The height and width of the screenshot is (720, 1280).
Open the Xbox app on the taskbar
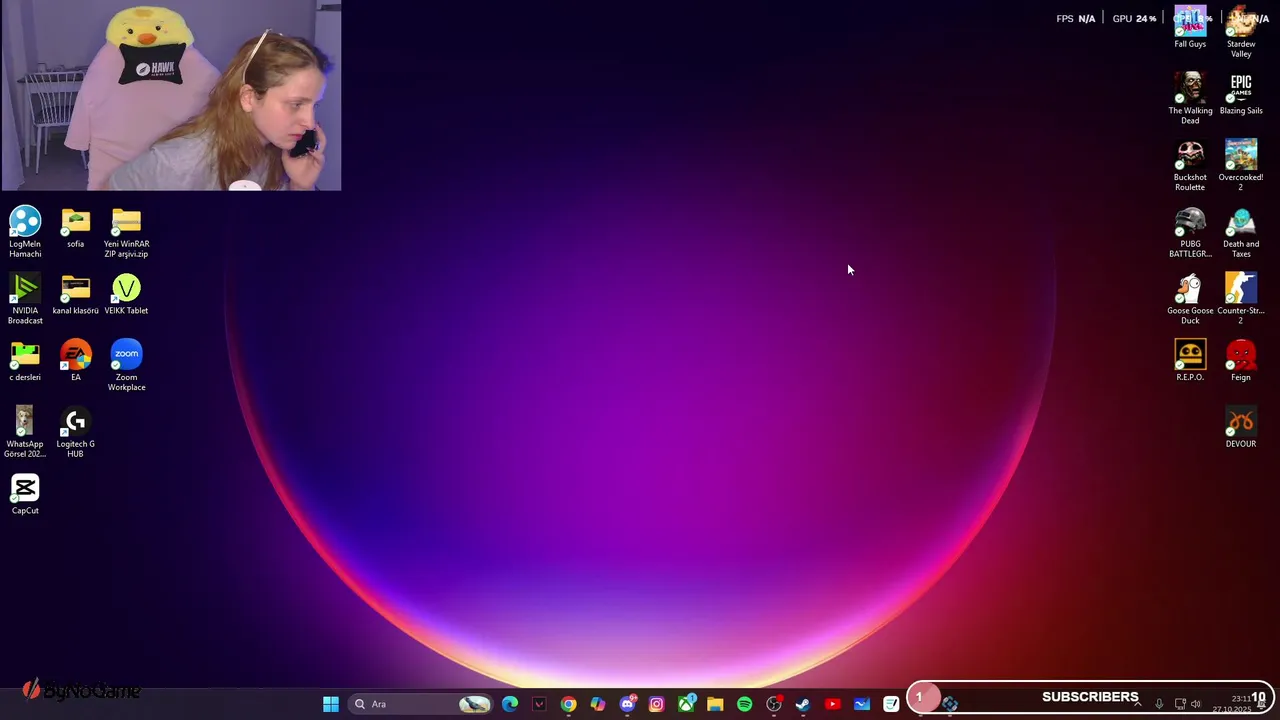686,704
